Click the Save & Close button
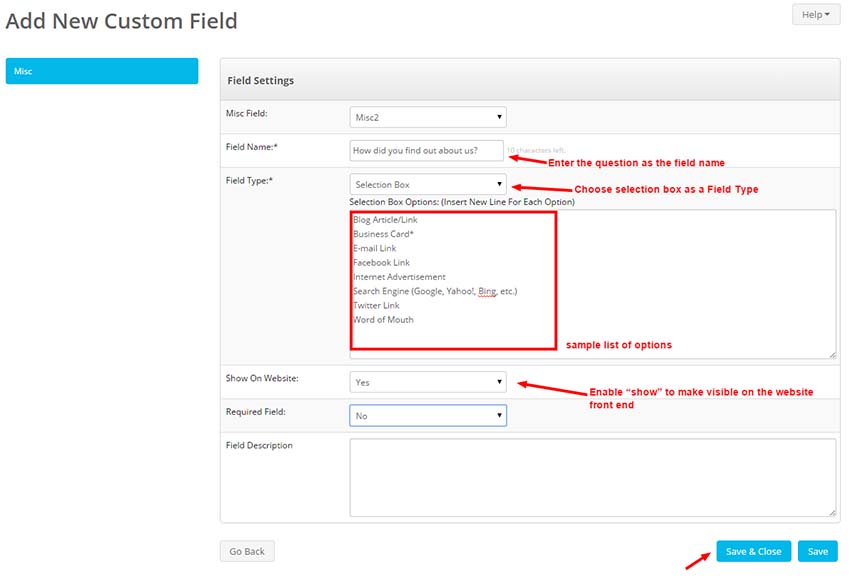This screenshot has height=584, width=850. coord(754,551)
